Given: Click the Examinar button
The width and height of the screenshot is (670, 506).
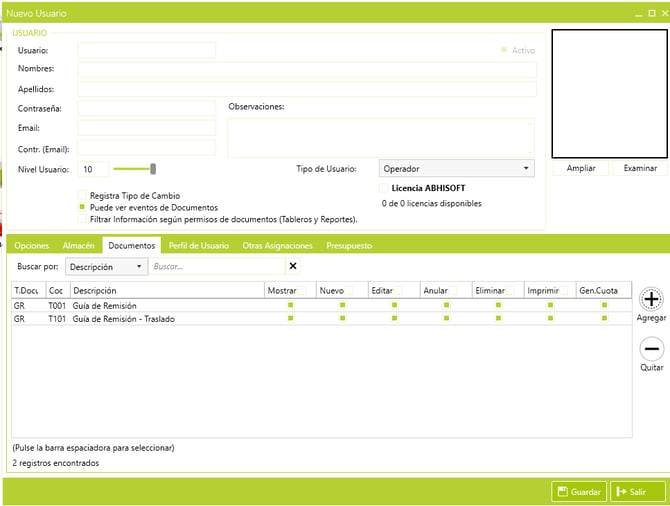Looking at the screenshot, I should [640, 168].
